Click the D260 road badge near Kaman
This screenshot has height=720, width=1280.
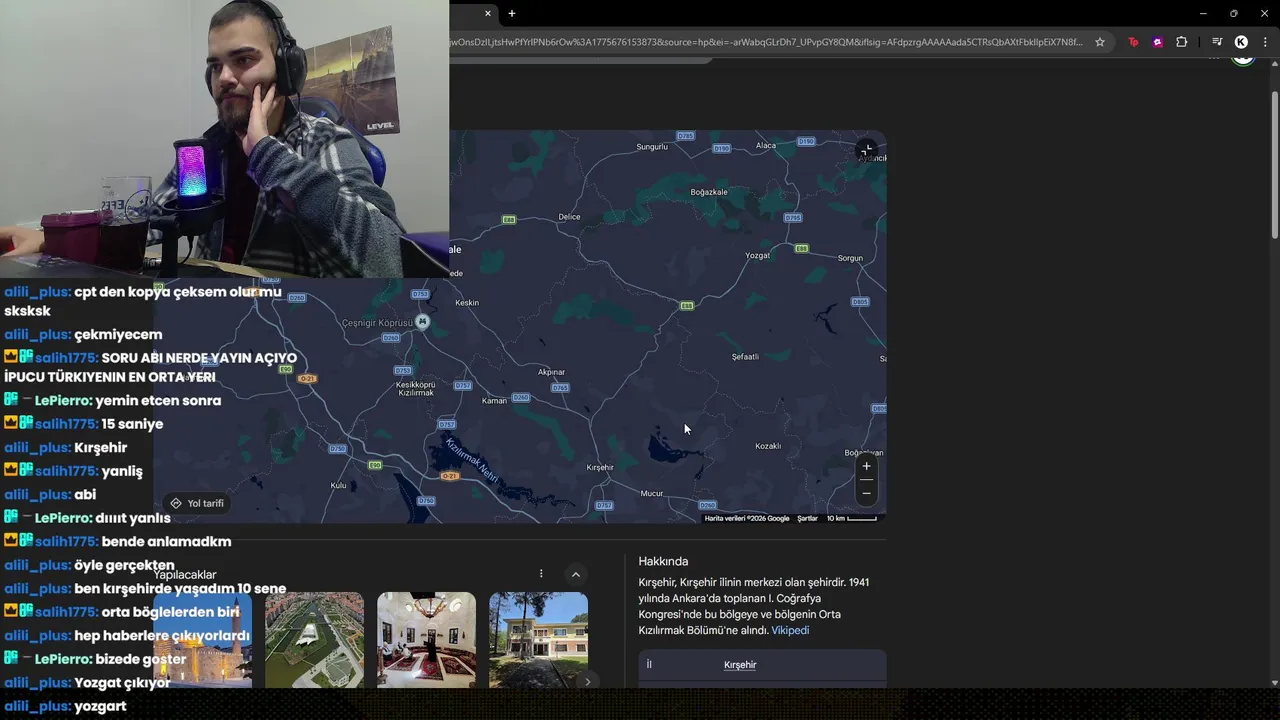(x=521, y=397)
